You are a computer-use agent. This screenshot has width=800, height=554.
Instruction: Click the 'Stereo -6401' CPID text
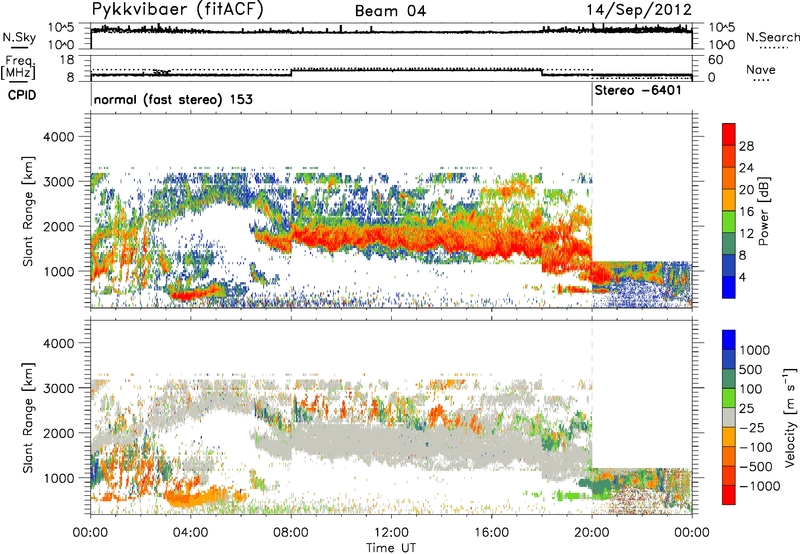click(638, 91)
